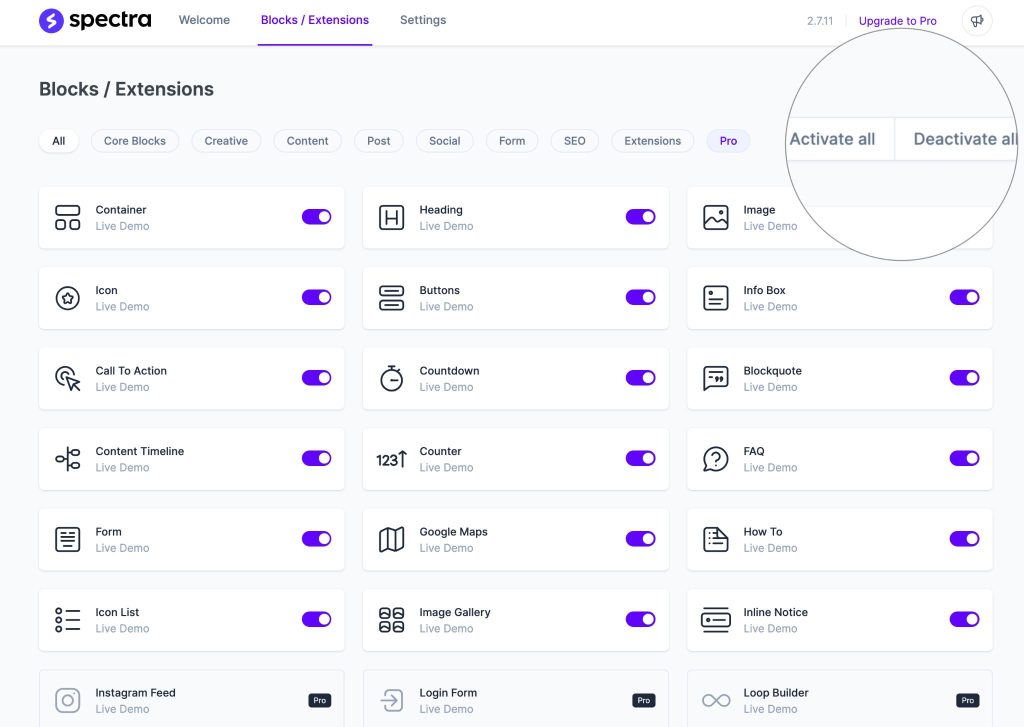Filter blocks by Creative category

click(226, 141)
